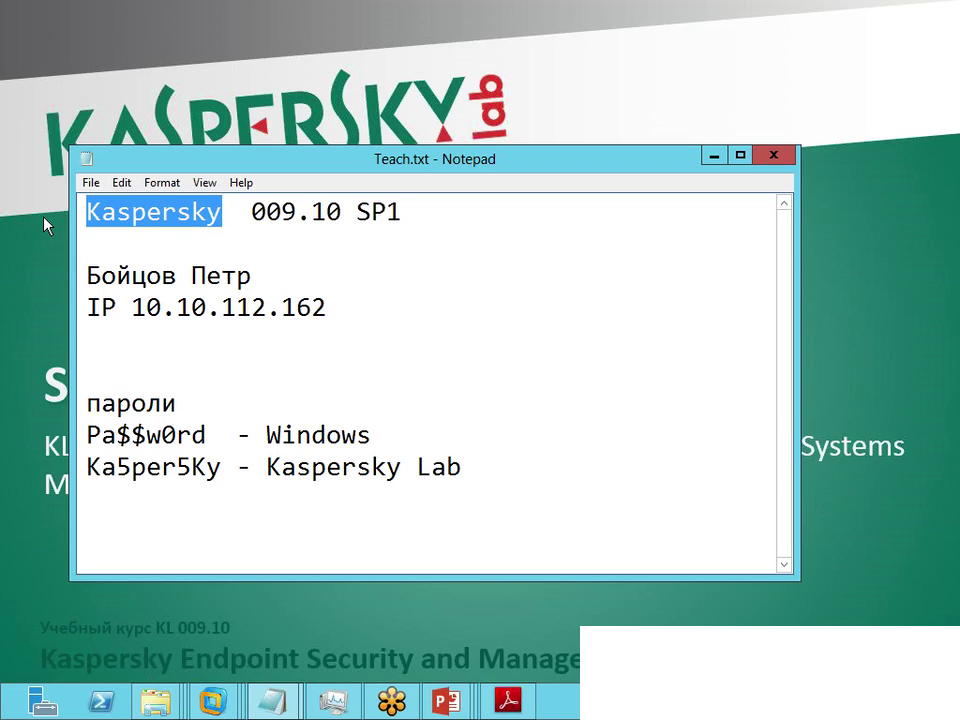The width and height of the screenshot is (960, 720).
Task: Click the word "Windows" in Notepad
Action: 318,435
